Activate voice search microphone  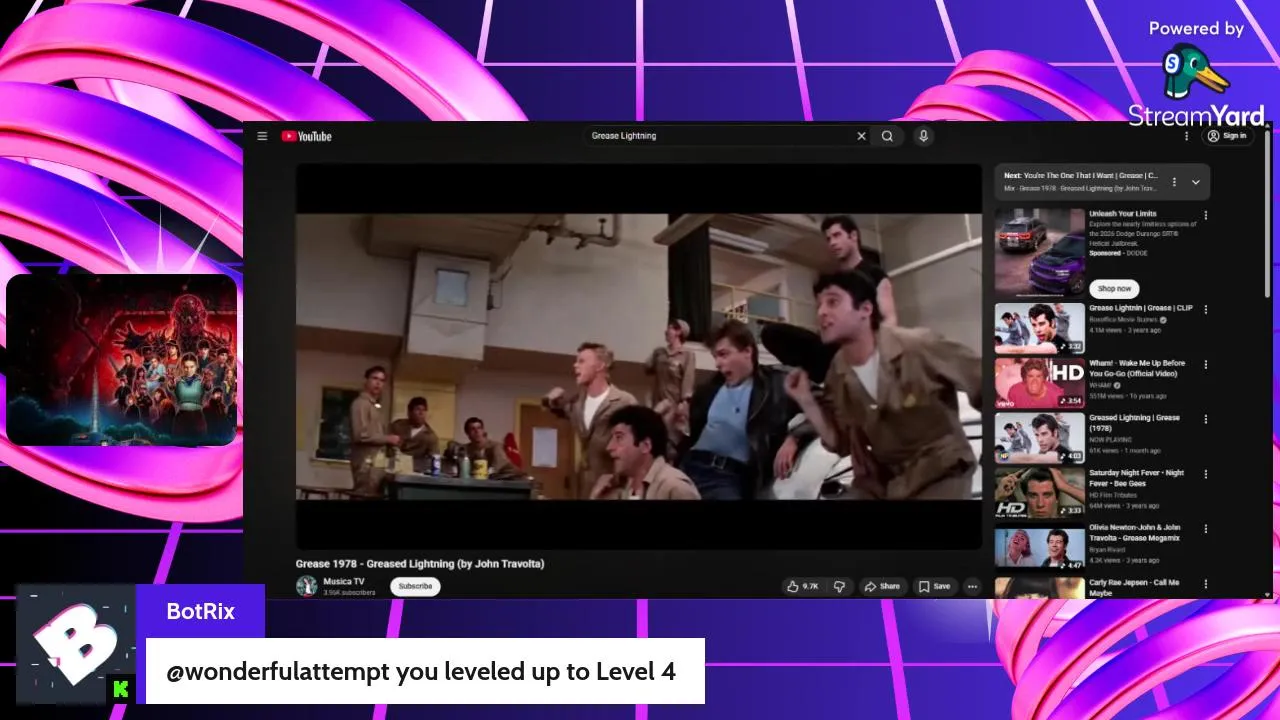(923, 136)
